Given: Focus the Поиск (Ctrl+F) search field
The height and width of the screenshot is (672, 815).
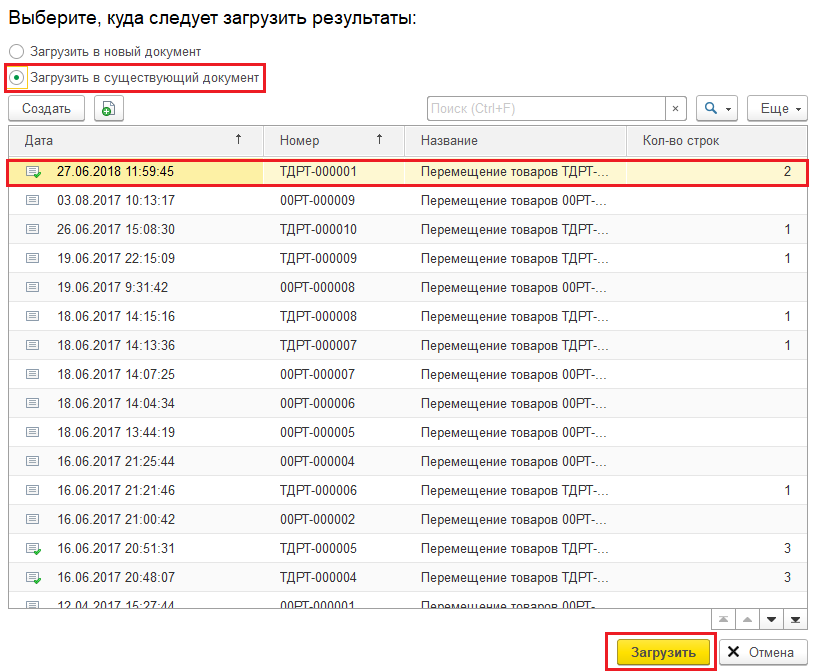Looking at the screenshot, I should coord(546,109).
